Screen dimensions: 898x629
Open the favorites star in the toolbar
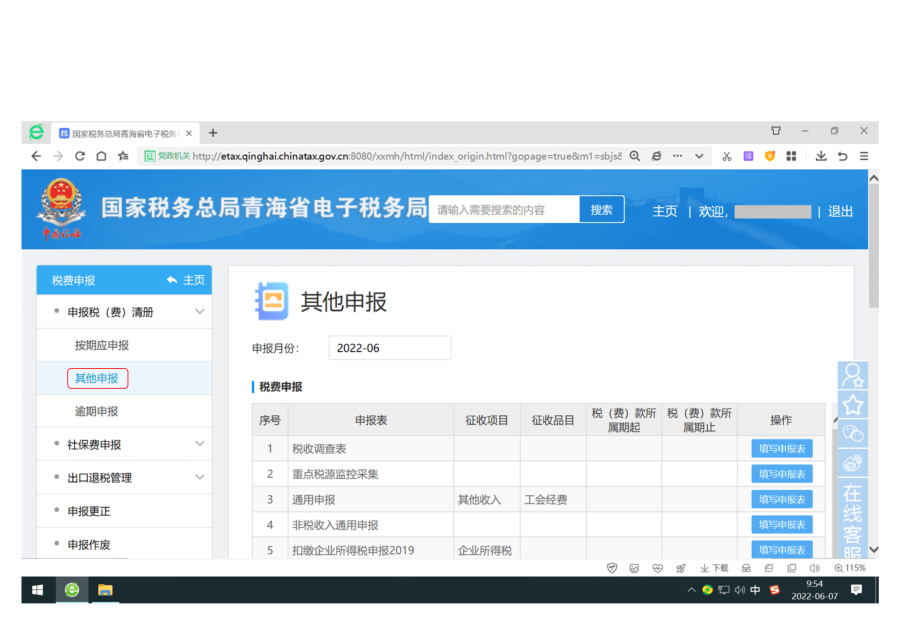pyautogui.click(x=123, y=156)
